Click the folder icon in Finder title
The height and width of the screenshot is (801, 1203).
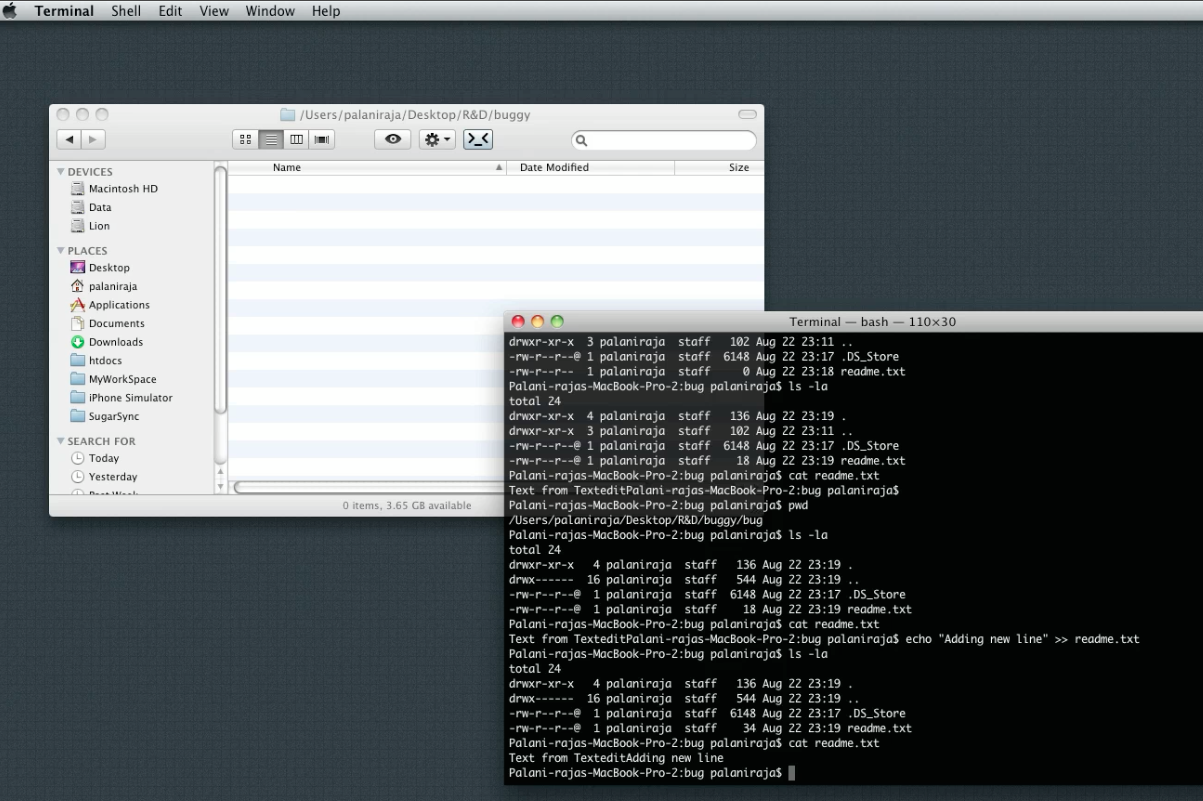click(x=288, y=115)
